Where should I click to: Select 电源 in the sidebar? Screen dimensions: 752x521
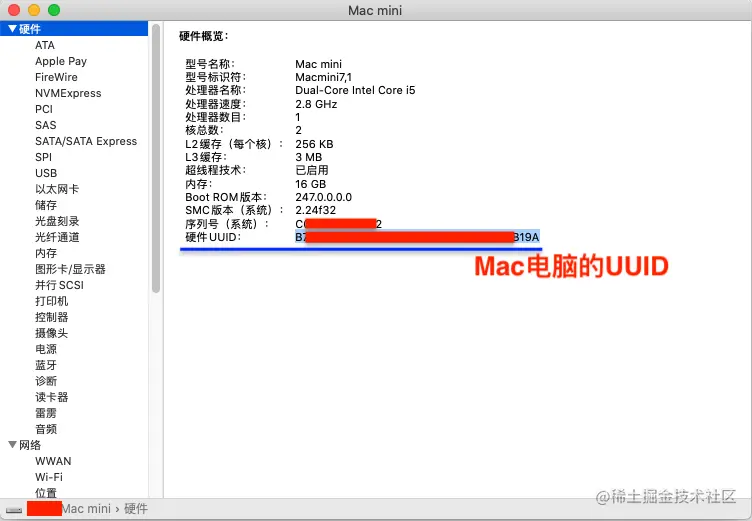(46, 349)
